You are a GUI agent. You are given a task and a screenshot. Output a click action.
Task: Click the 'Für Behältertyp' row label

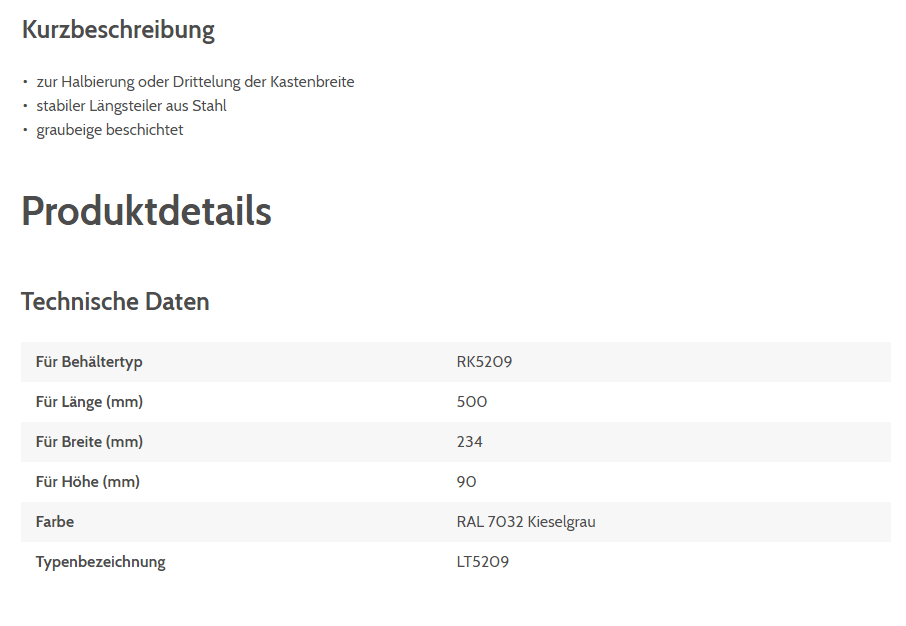click(x=89, y=362)
